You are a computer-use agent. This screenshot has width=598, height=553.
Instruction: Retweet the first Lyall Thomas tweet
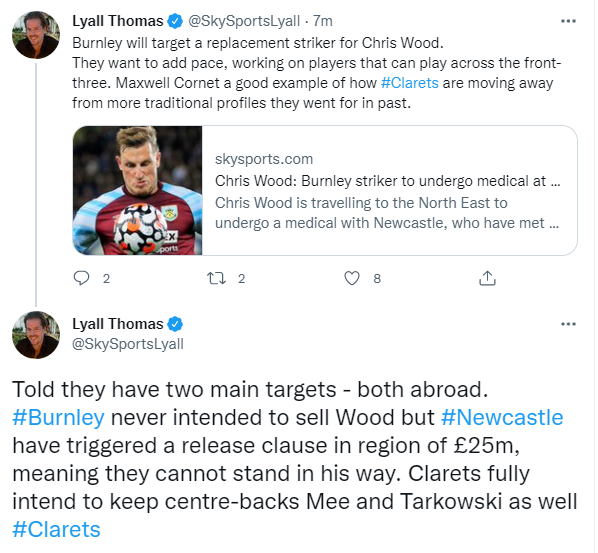click(x=216, y=278)
